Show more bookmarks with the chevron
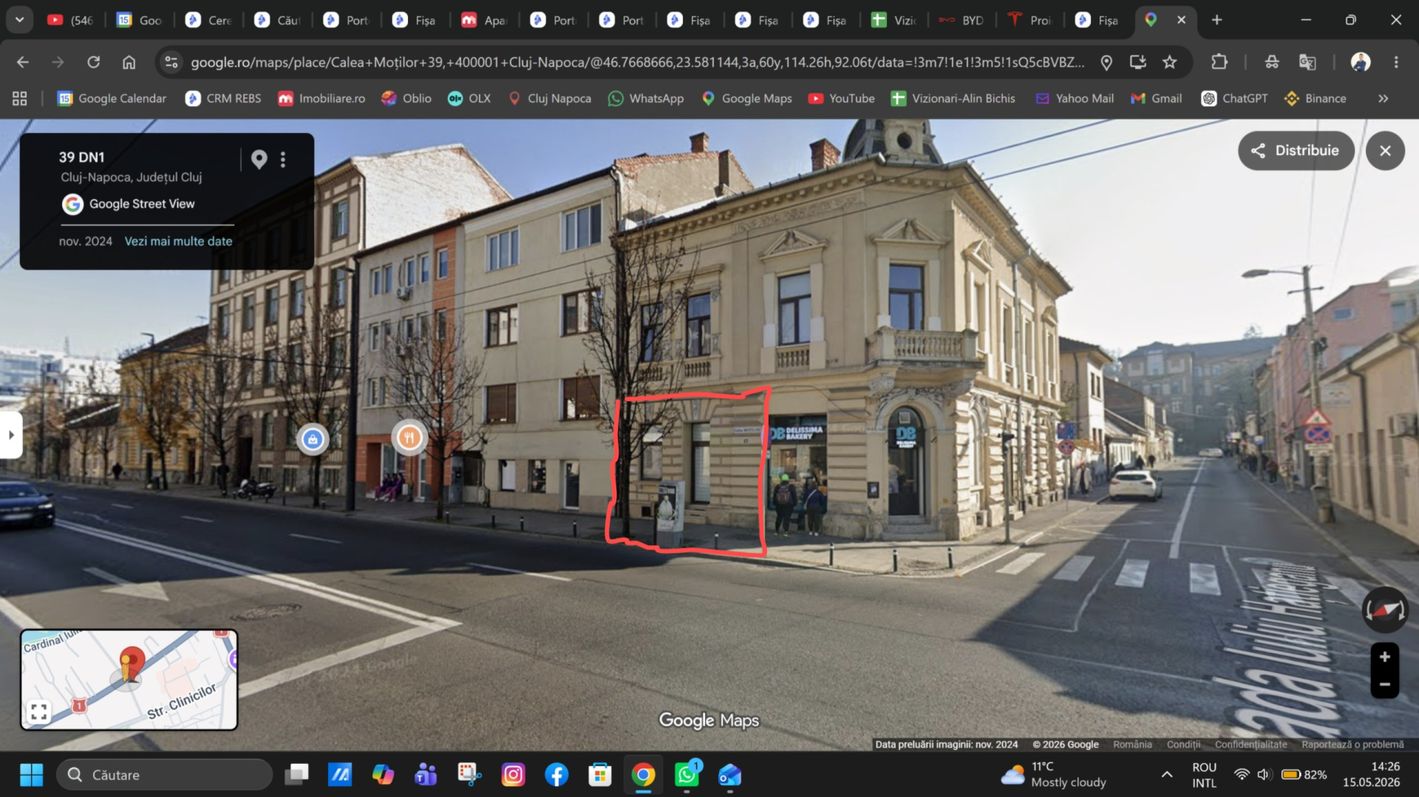1419x797 pixels. 1383,98
